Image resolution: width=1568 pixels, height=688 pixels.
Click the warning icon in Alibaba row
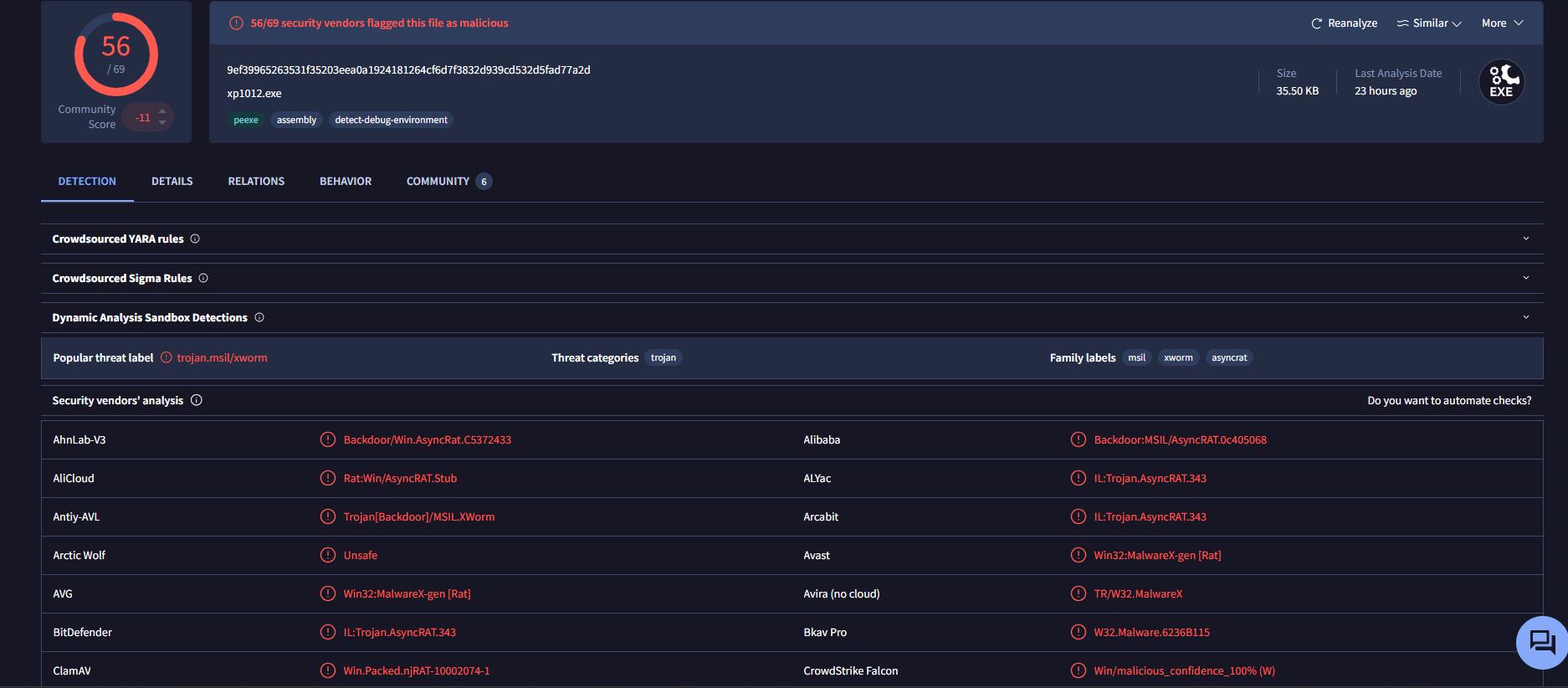(x=1079, y=439)
